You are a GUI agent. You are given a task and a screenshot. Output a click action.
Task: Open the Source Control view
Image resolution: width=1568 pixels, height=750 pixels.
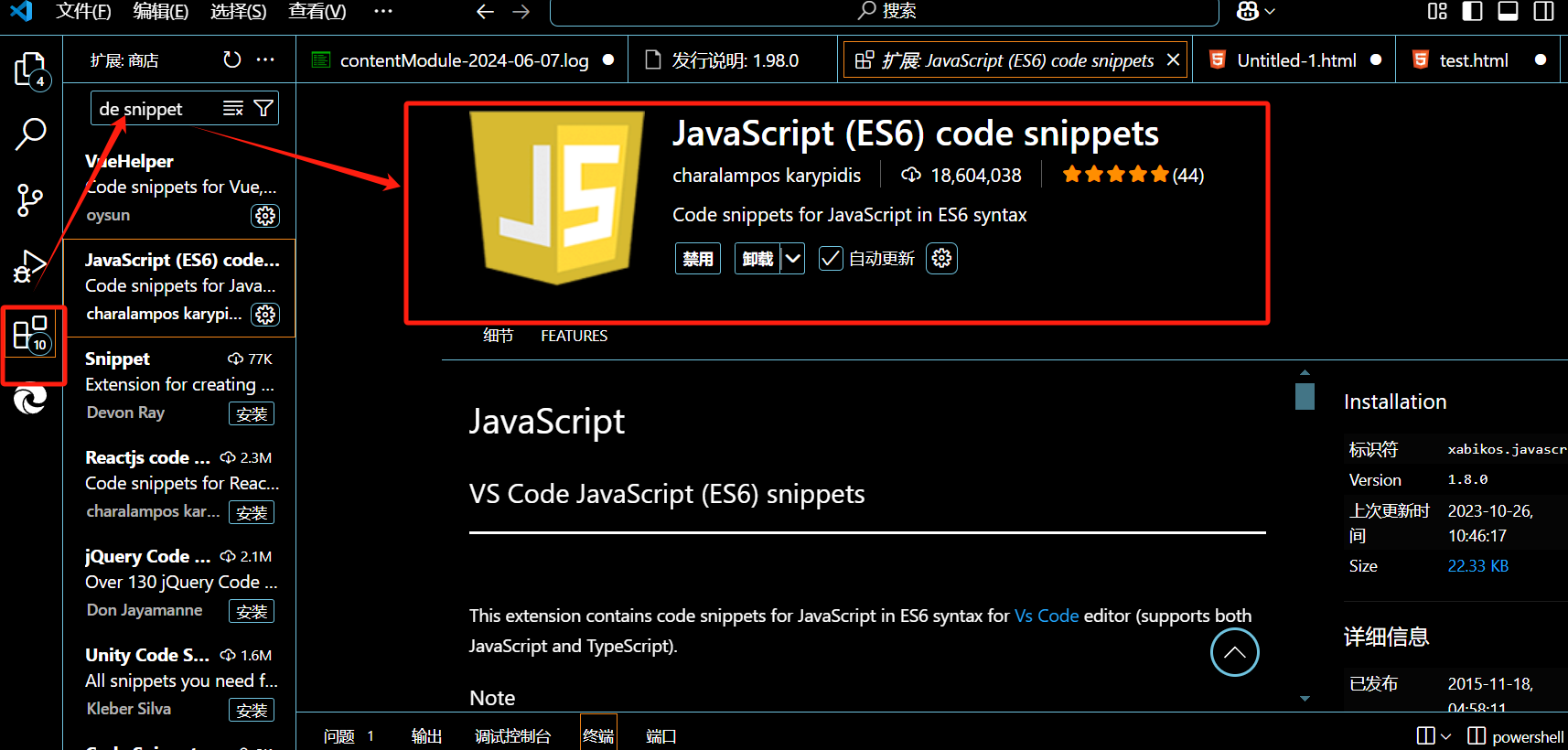point(30,200)
